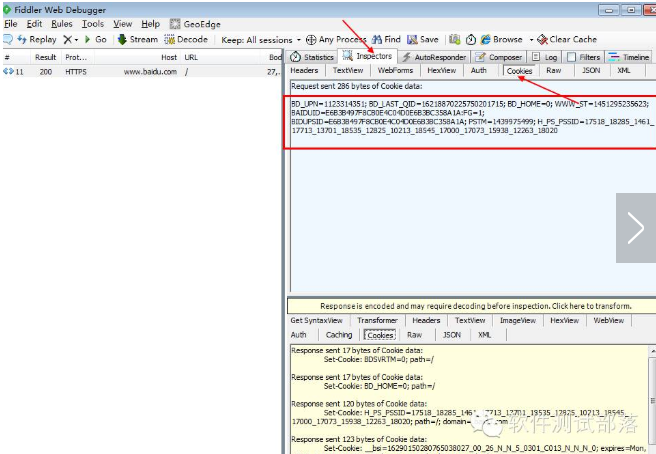Click the Save sessions icon
656x454 pixels.
411,40
